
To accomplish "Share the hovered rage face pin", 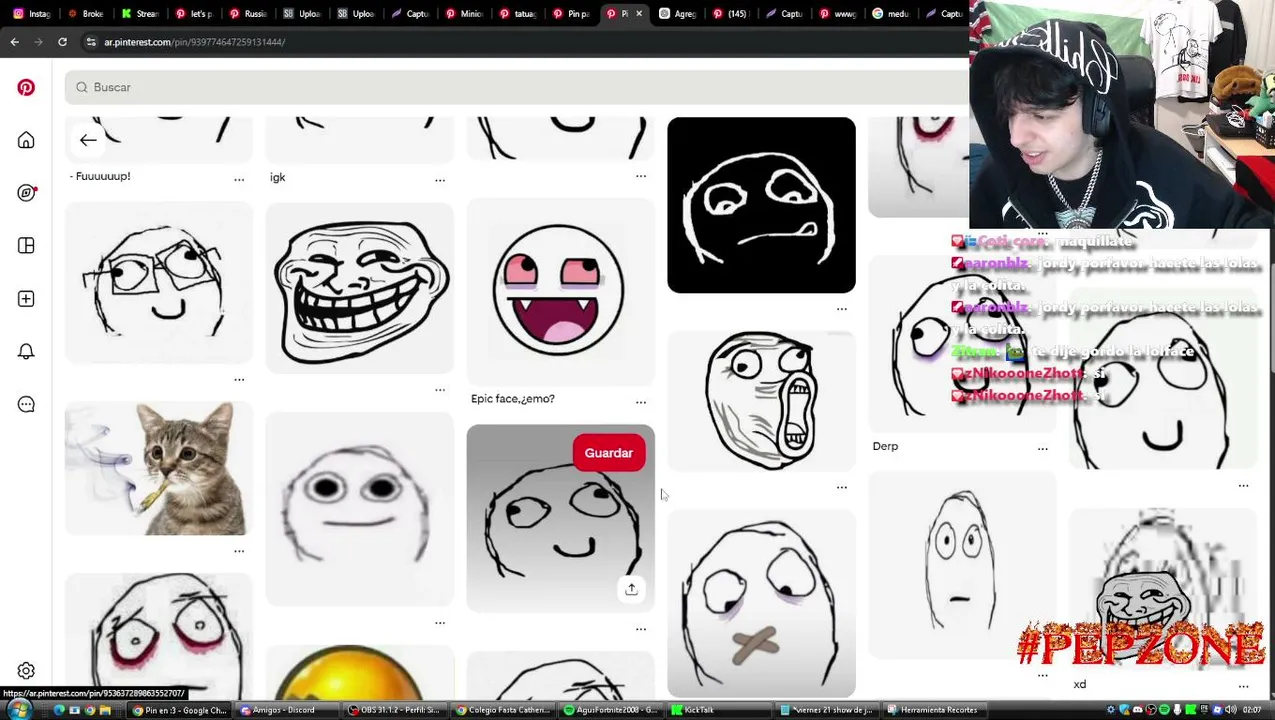I will (631, 589).
